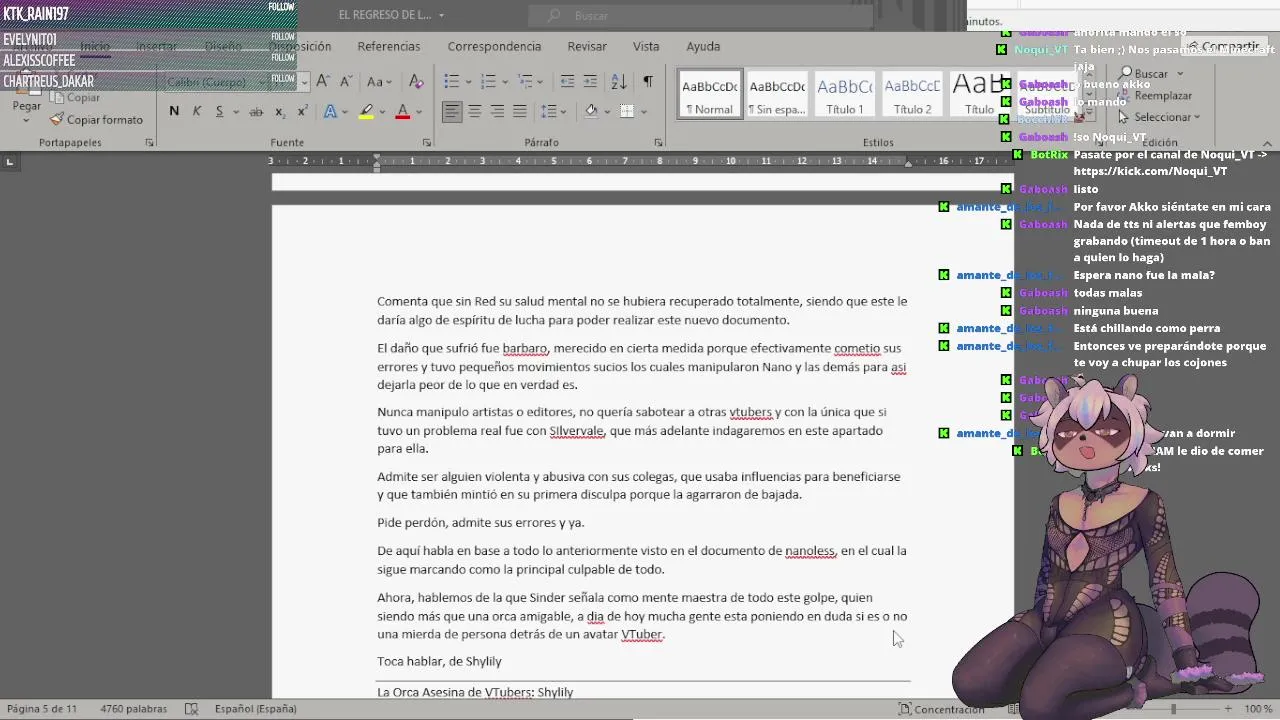Open the Revisar tab
Viewport: 1280px width, 720px height.
point(587,46)
